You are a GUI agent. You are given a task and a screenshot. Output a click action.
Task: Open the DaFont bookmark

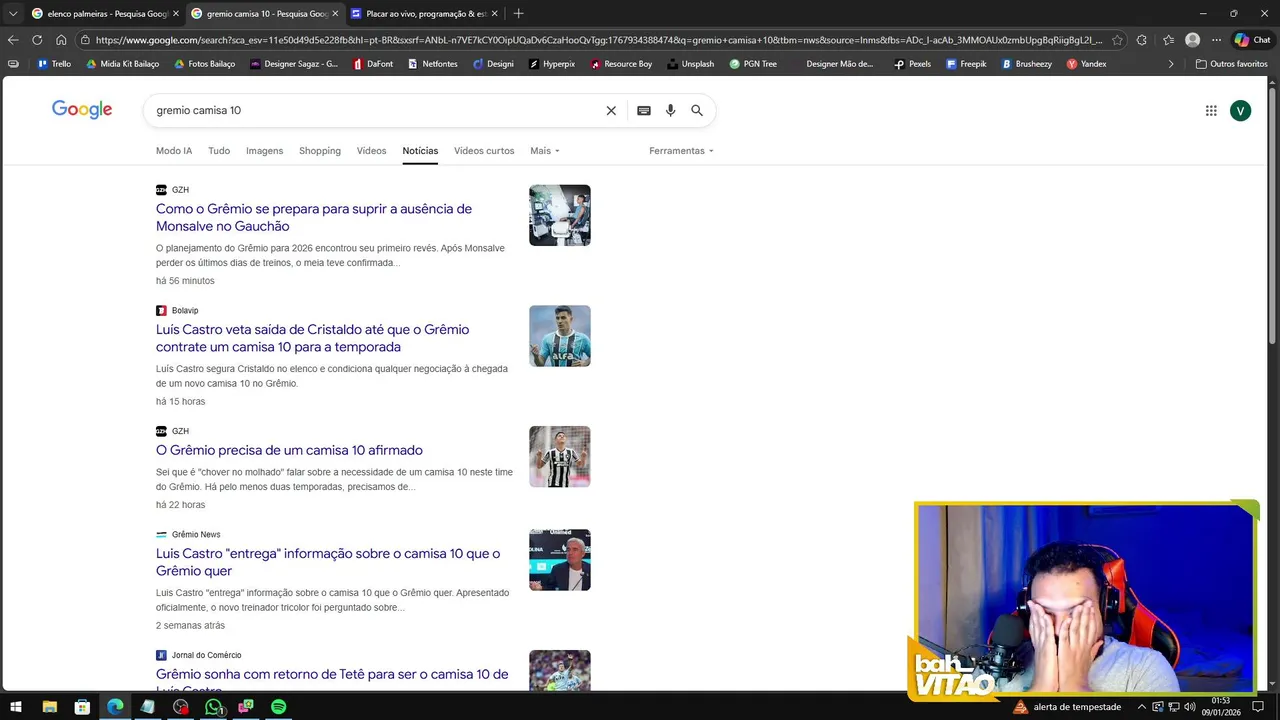[372, 64]
